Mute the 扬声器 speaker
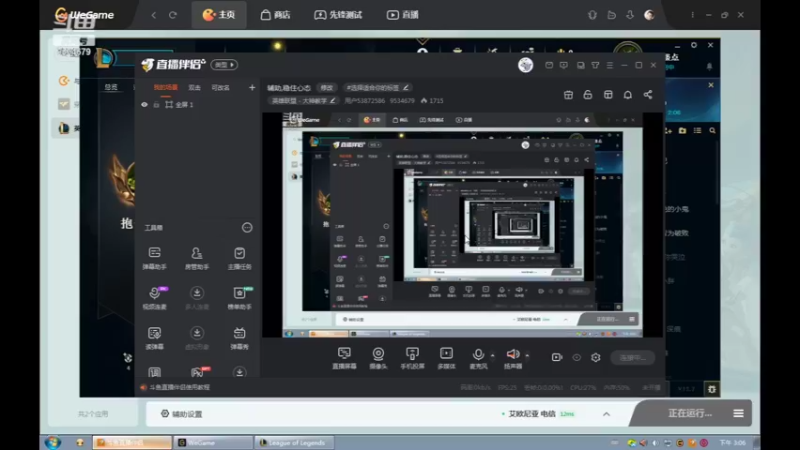The width and height of the screenshot is (800, 450). [x=513, y=358]
